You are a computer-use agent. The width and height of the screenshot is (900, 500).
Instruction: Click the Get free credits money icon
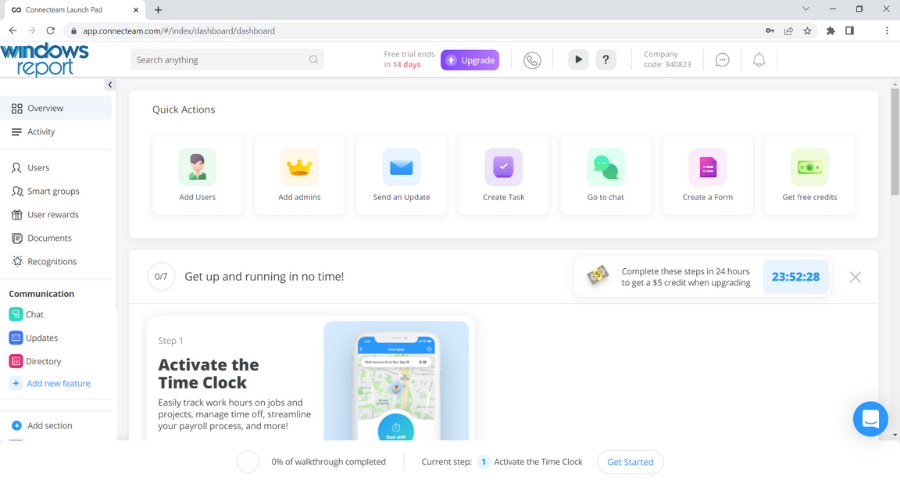[809, 167]
